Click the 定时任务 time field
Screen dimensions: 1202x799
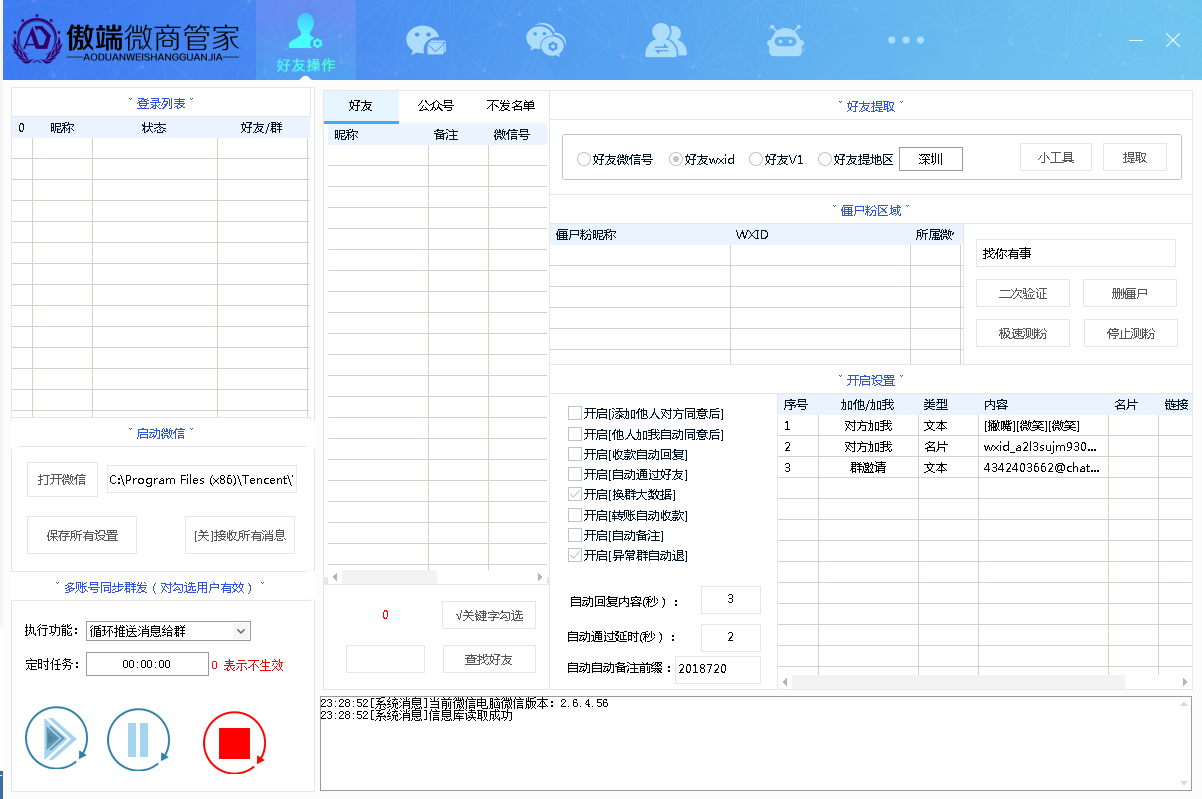click(x=146, y=664)
